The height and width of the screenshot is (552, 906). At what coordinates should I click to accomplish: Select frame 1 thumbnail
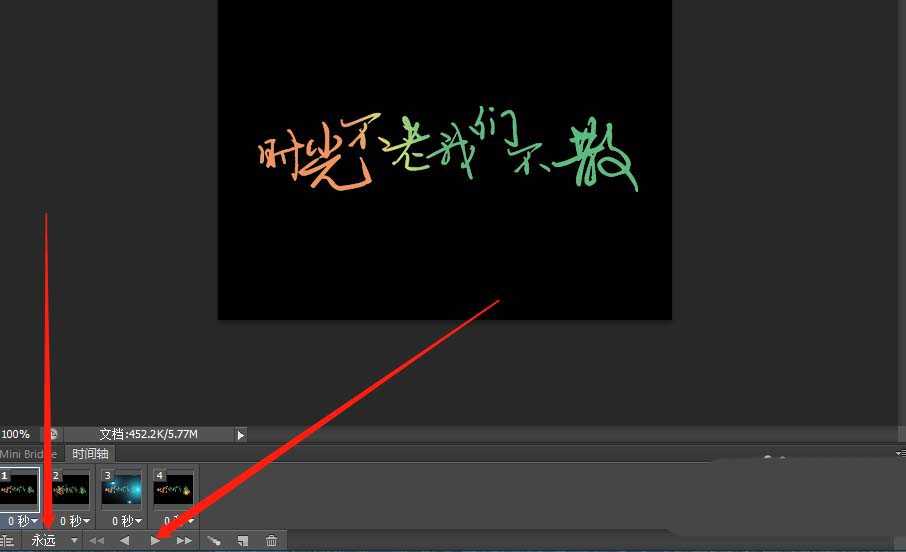click(20, 490)
